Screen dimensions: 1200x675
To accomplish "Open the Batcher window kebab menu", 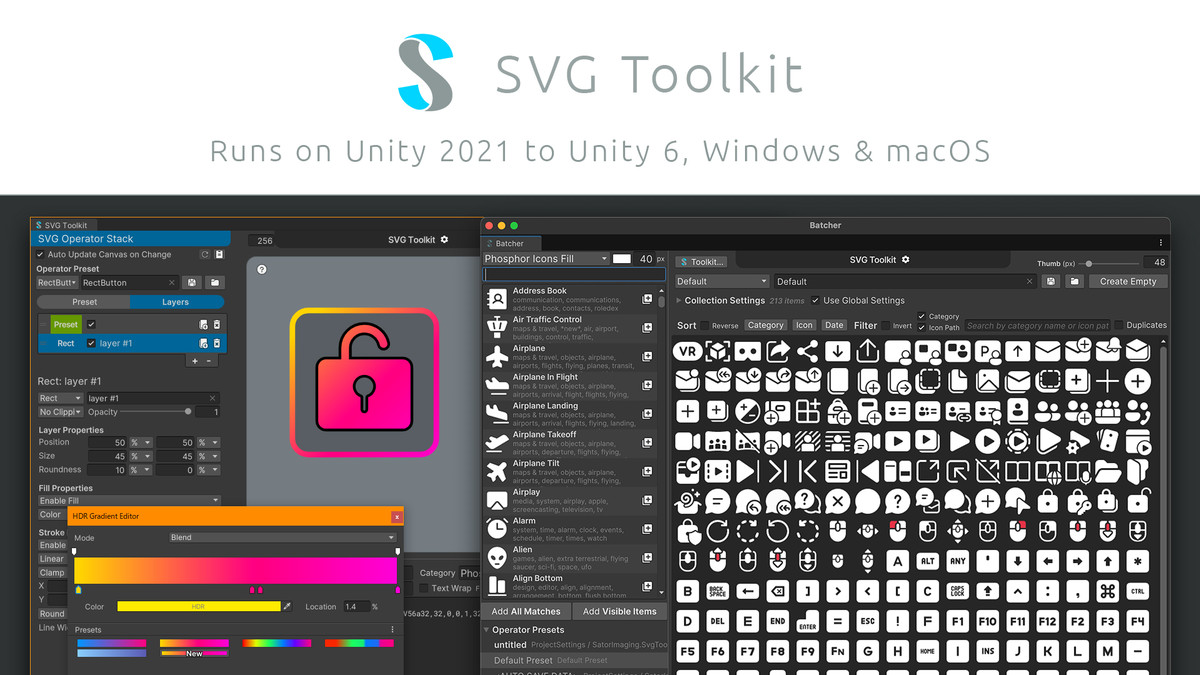I will [x=1161, y=243].
